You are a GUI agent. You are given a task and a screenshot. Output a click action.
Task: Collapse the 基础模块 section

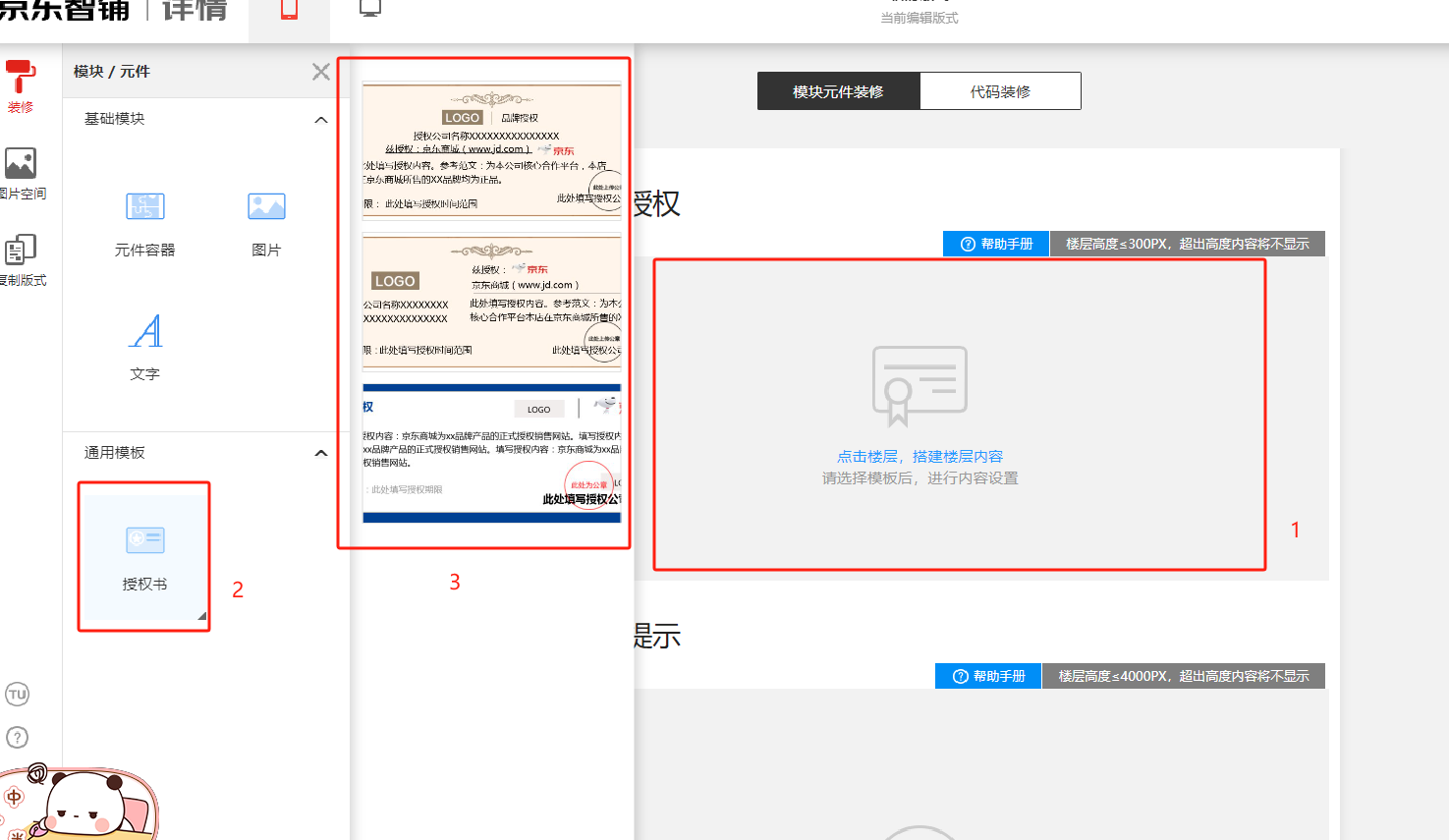click(x=320, y=120)
